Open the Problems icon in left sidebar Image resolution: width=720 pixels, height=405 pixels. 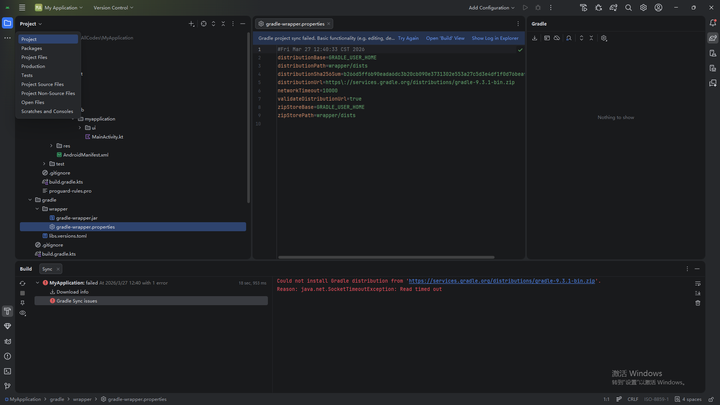7,356
